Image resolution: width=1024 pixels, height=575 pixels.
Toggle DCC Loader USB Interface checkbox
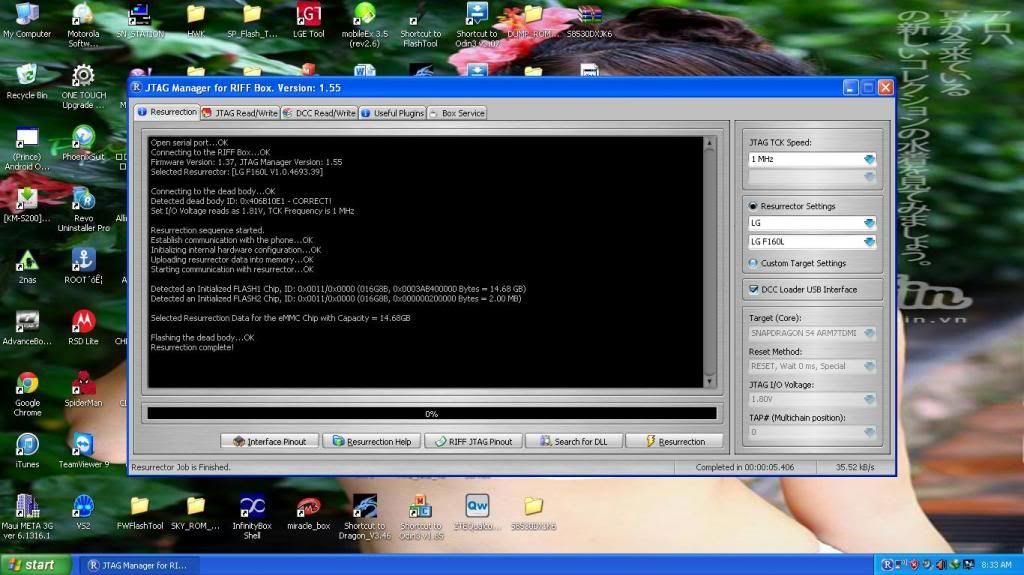tap(754, 289)
